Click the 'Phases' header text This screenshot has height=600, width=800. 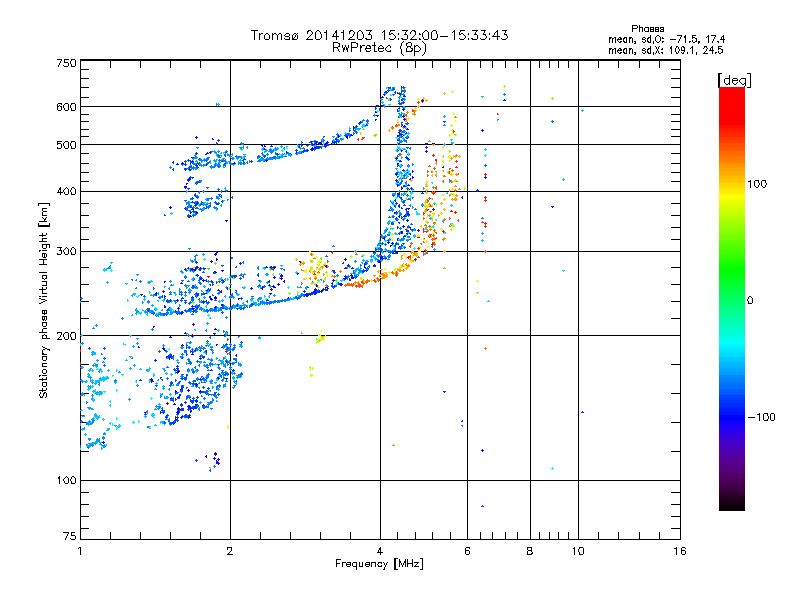tap(647, 29)
